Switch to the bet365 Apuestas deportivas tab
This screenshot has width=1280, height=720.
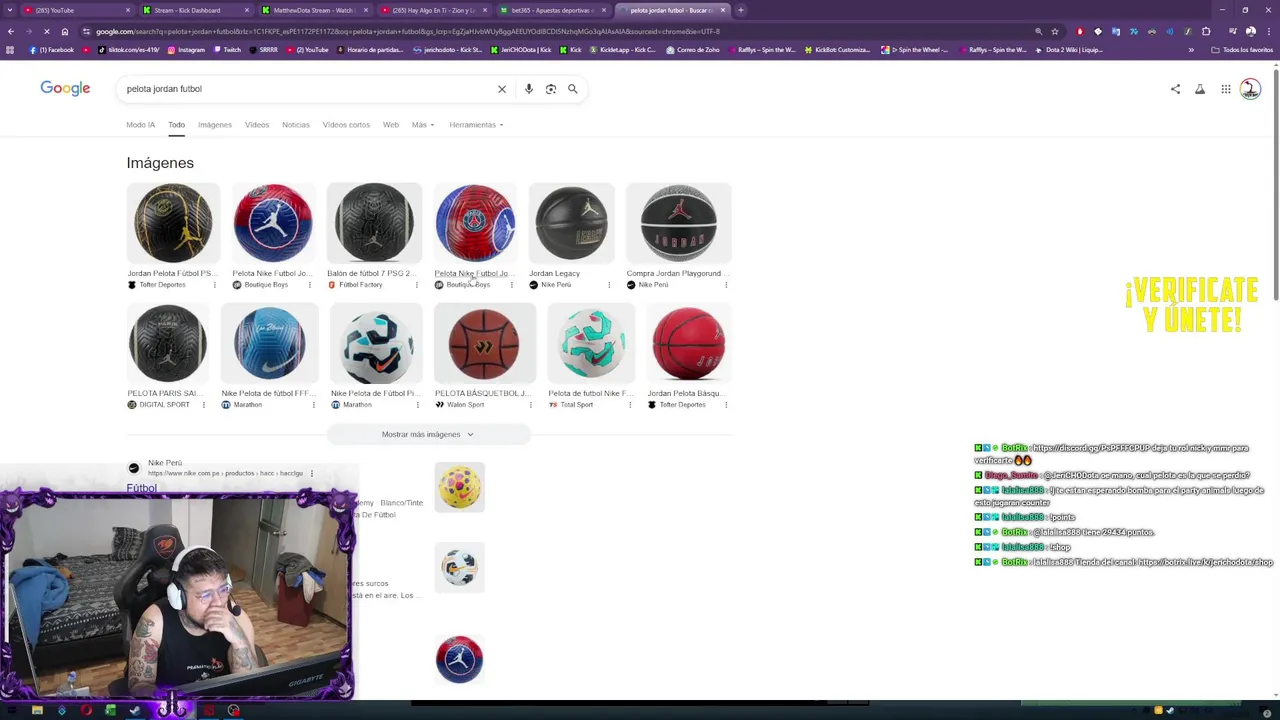pos(553,10)
